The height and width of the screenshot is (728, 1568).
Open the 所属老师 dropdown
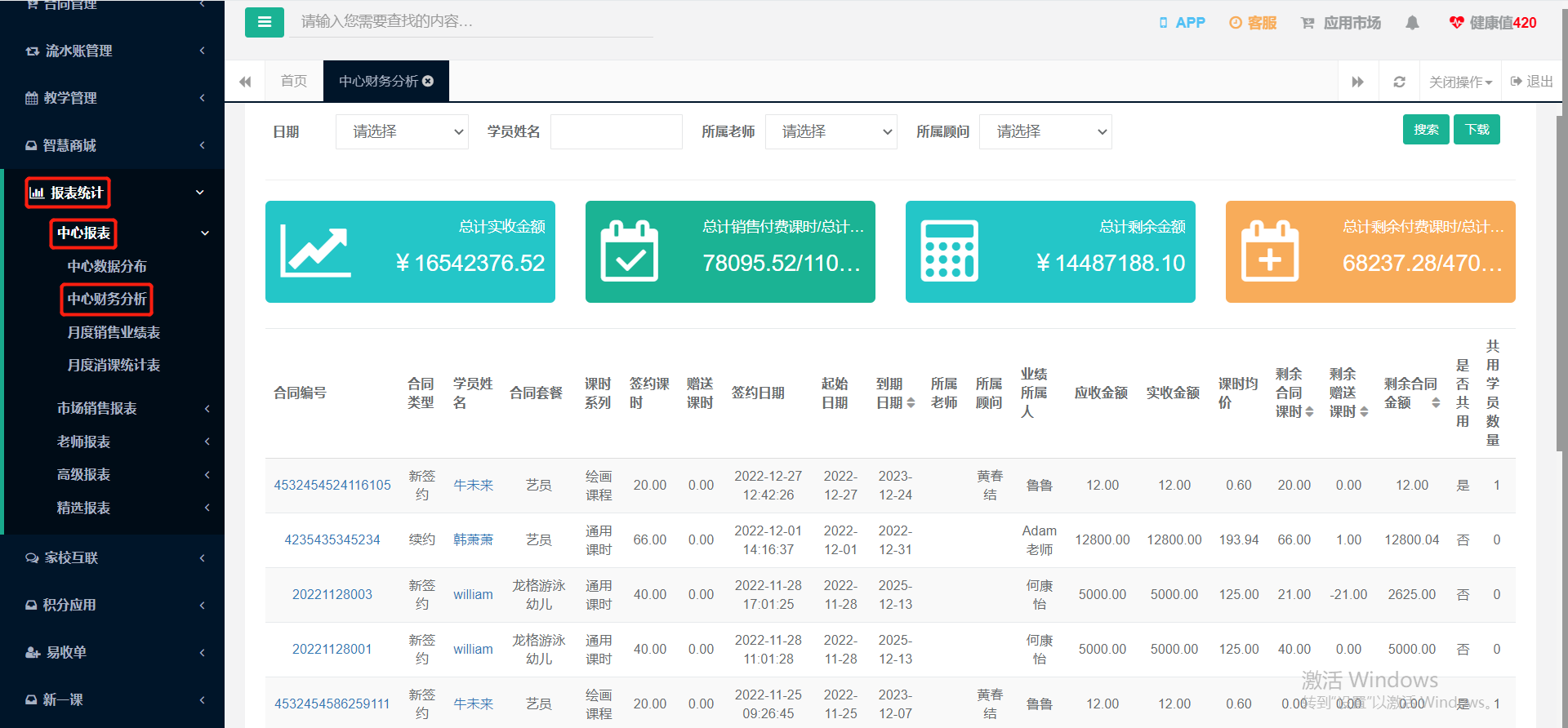pos(831,131)
